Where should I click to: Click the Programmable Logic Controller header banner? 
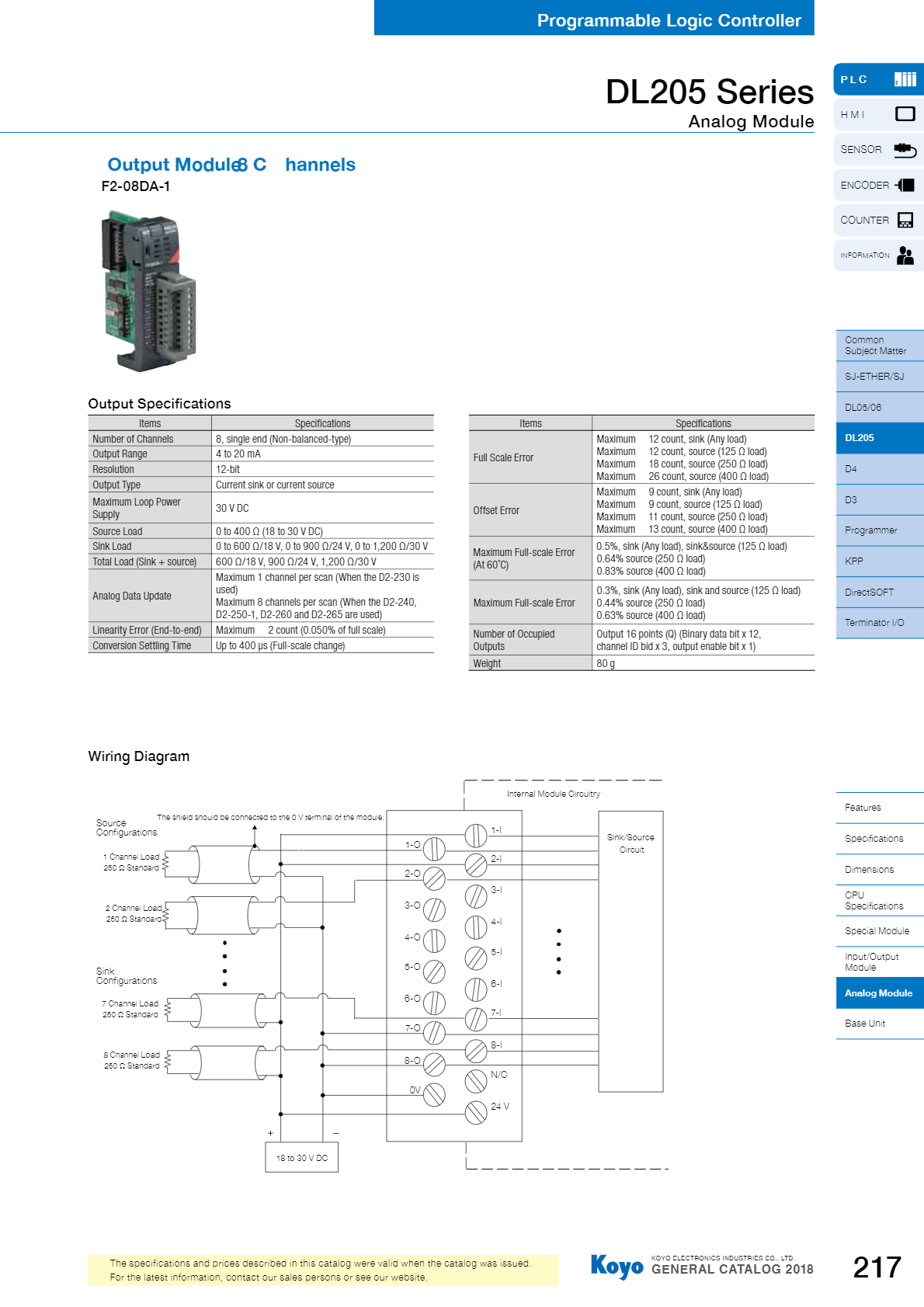pyautogui.click(x=594, y=18)
